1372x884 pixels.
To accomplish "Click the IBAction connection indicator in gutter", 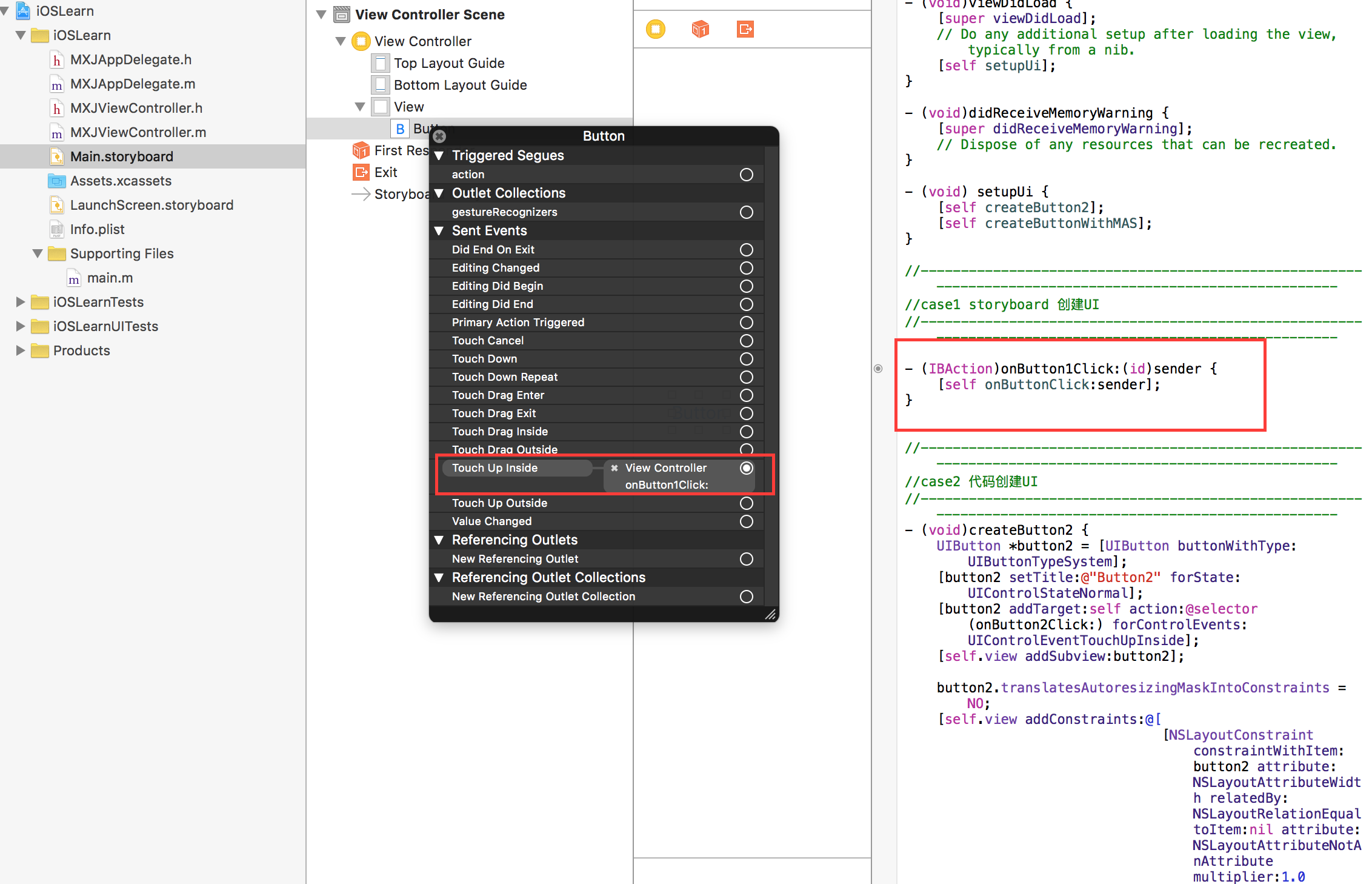I will pos(878,369).
